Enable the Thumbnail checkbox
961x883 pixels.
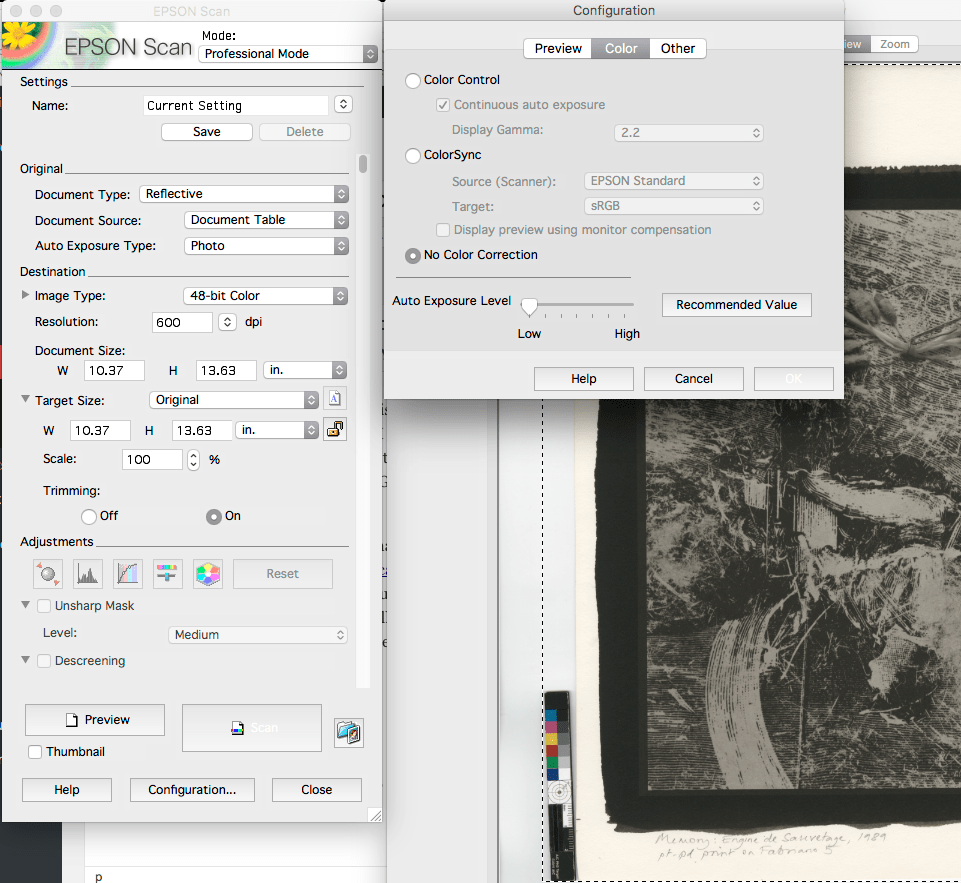click(35, 752)
